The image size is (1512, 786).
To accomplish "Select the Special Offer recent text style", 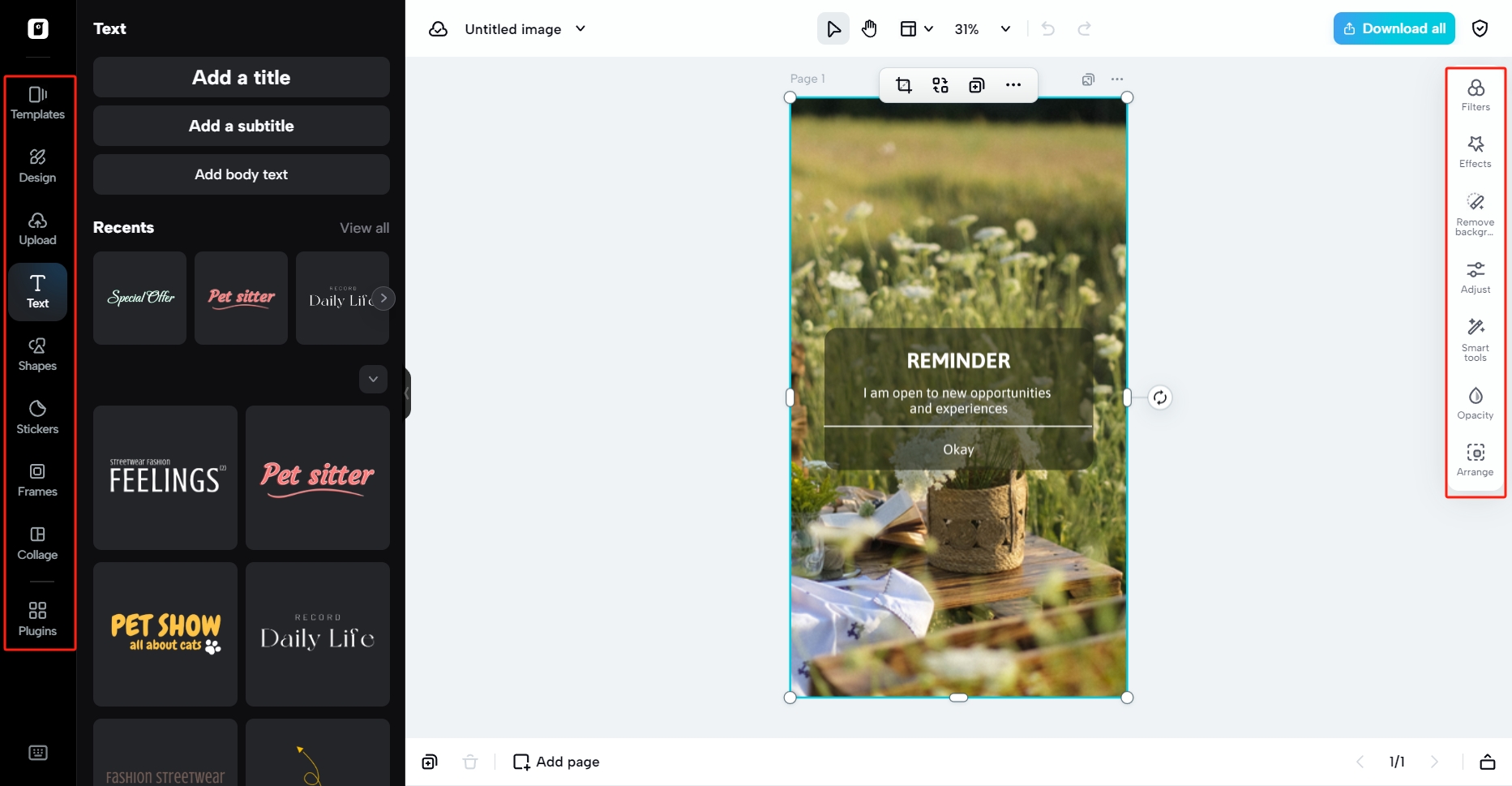I will click(139, 298).
